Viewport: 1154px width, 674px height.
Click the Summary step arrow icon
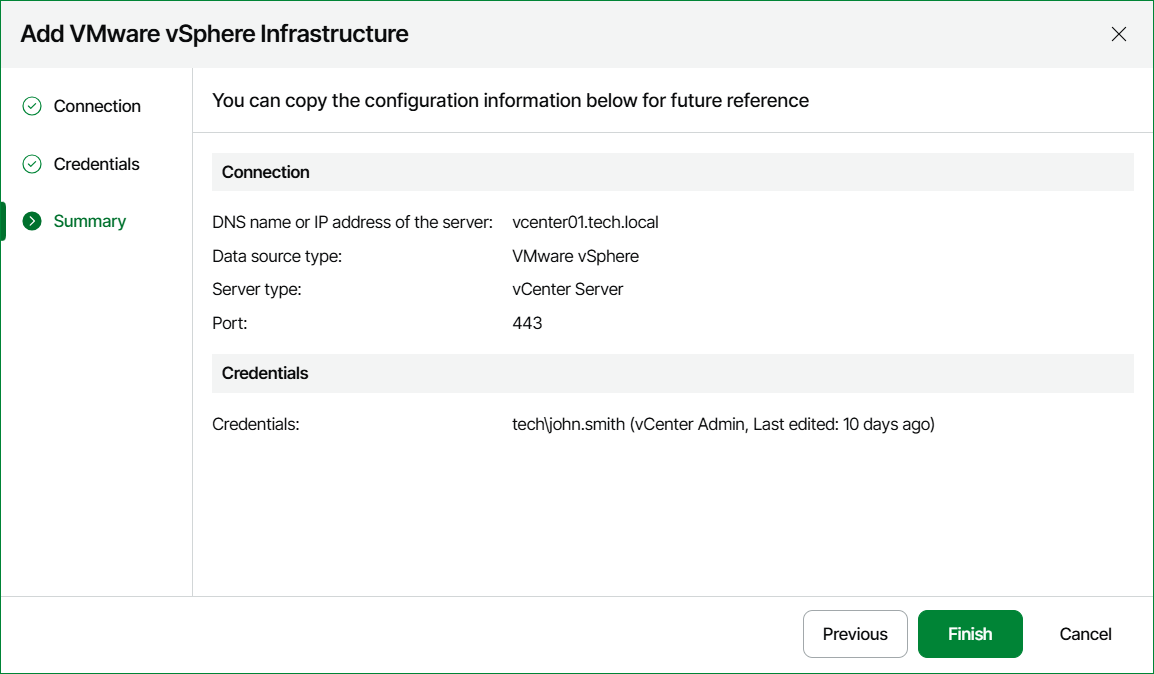tap(32, 221)
